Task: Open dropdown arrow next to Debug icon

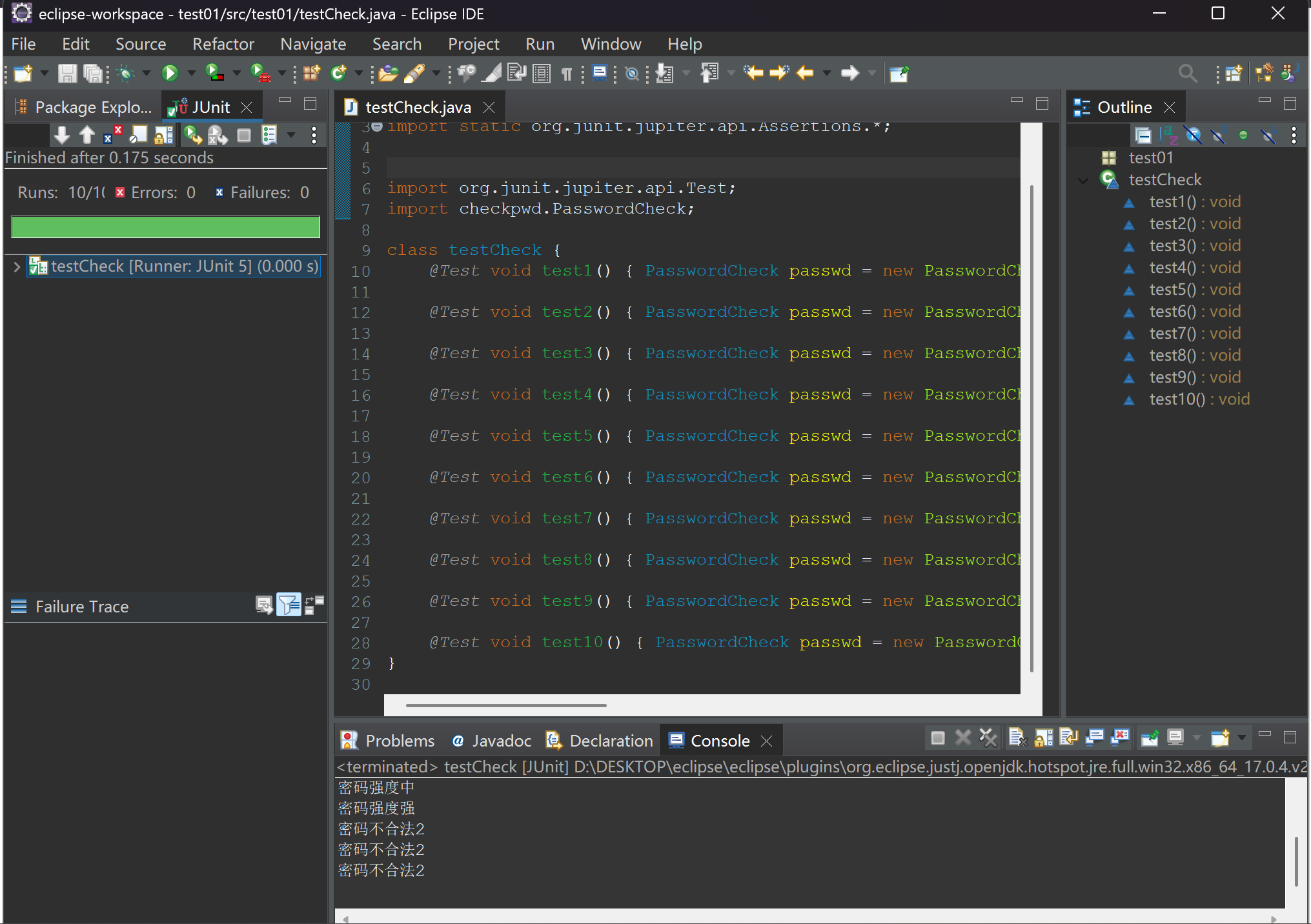Action: 147,74
